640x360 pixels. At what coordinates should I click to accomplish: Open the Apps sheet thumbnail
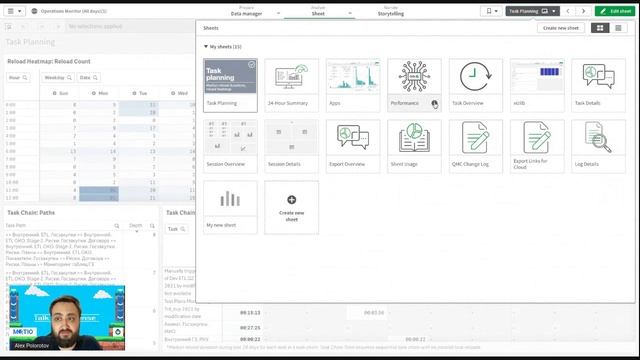coord(353,85)
